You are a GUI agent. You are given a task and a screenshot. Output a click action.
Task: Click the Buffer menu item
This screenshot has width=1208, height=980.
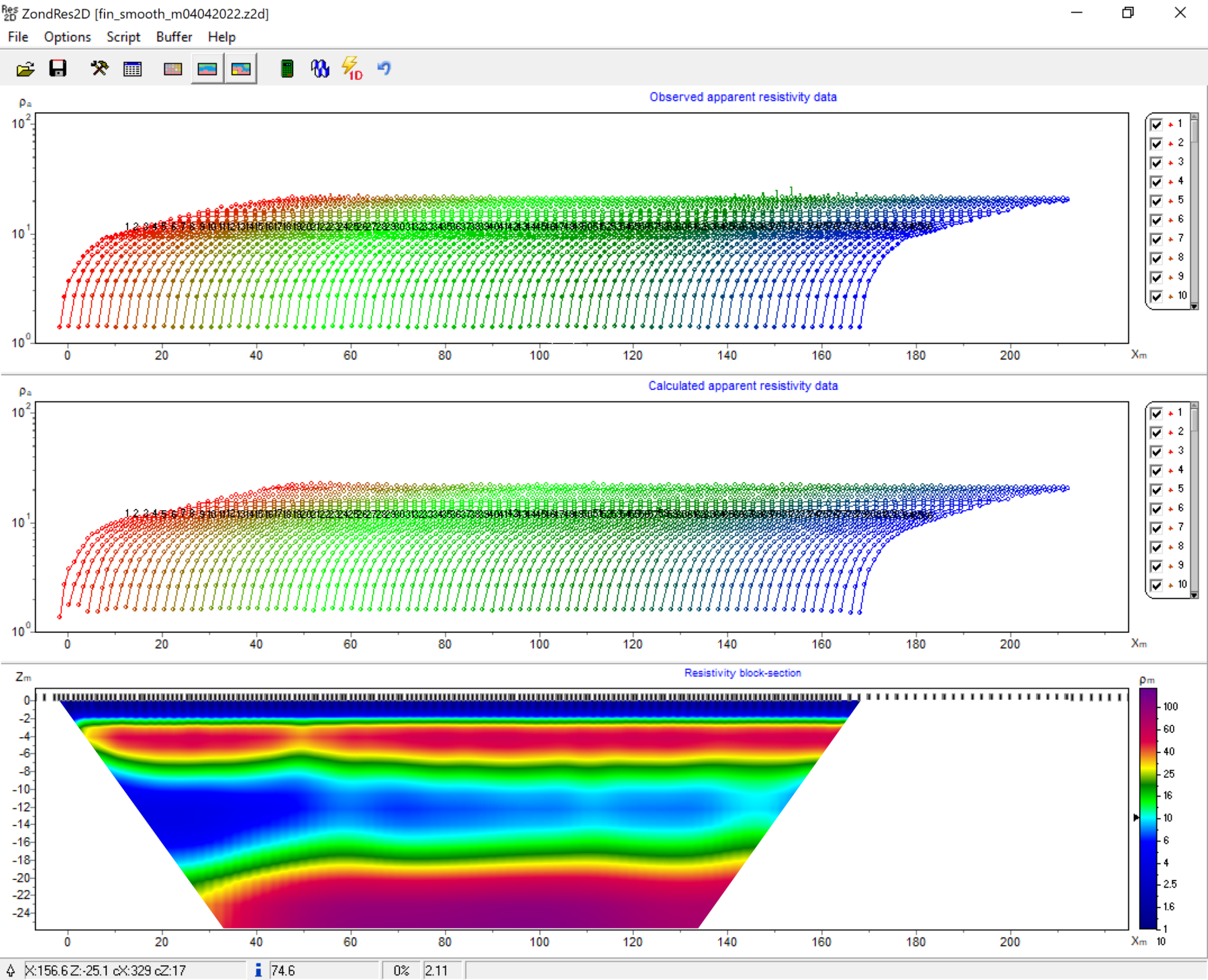(174, 37)
